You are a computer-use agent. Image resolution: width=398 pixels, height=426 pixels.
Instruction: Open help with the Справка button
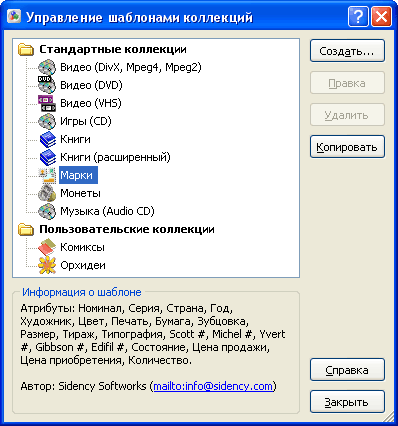click(x=347, y=370)
